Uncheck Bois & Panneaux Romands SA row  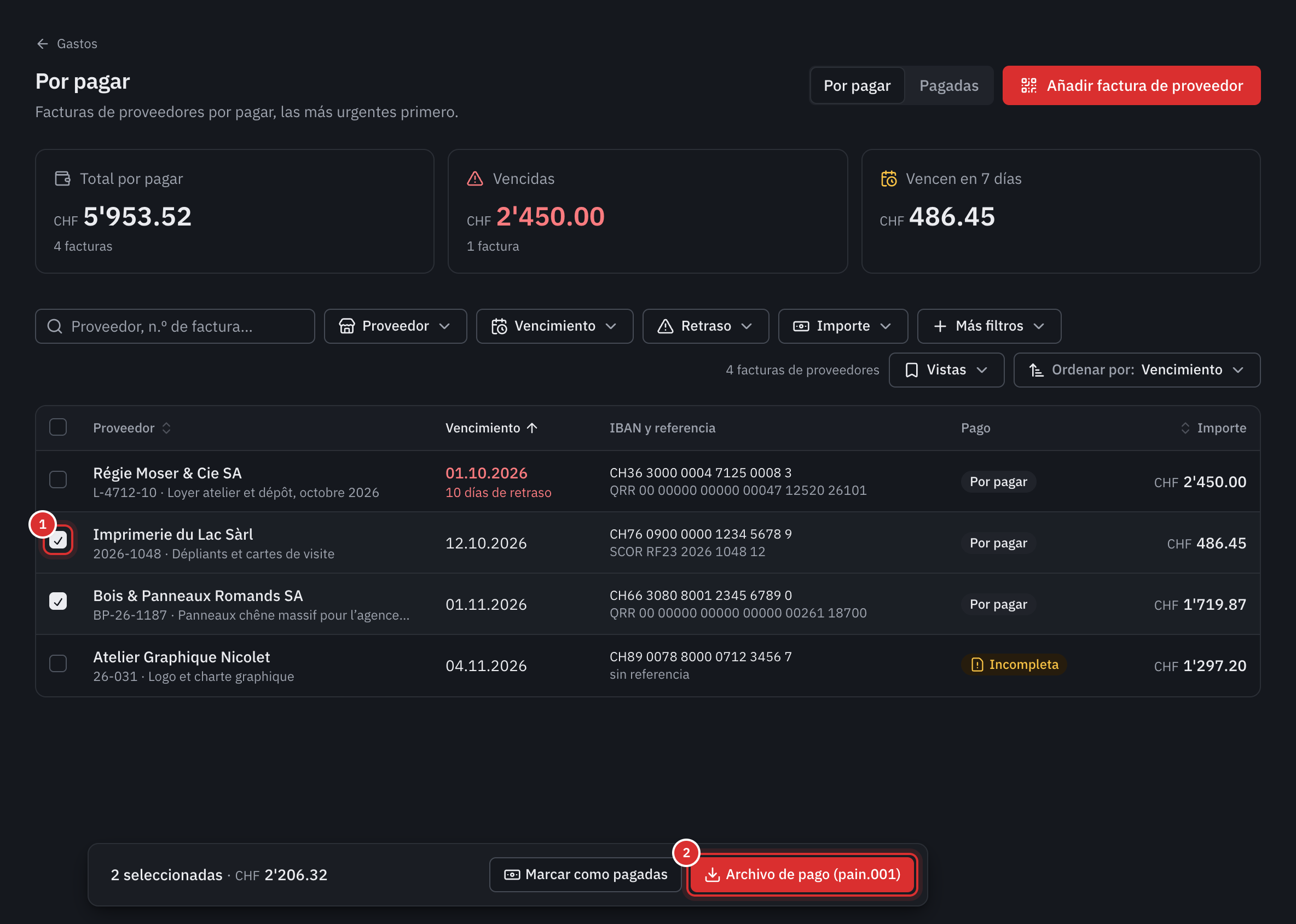[58, 602]
